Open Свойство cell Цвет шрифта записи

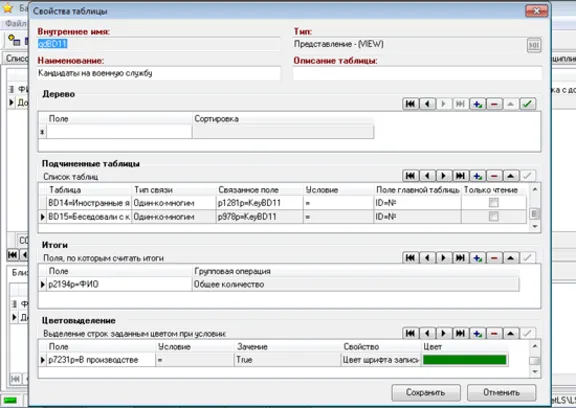(x=381, y=360)
